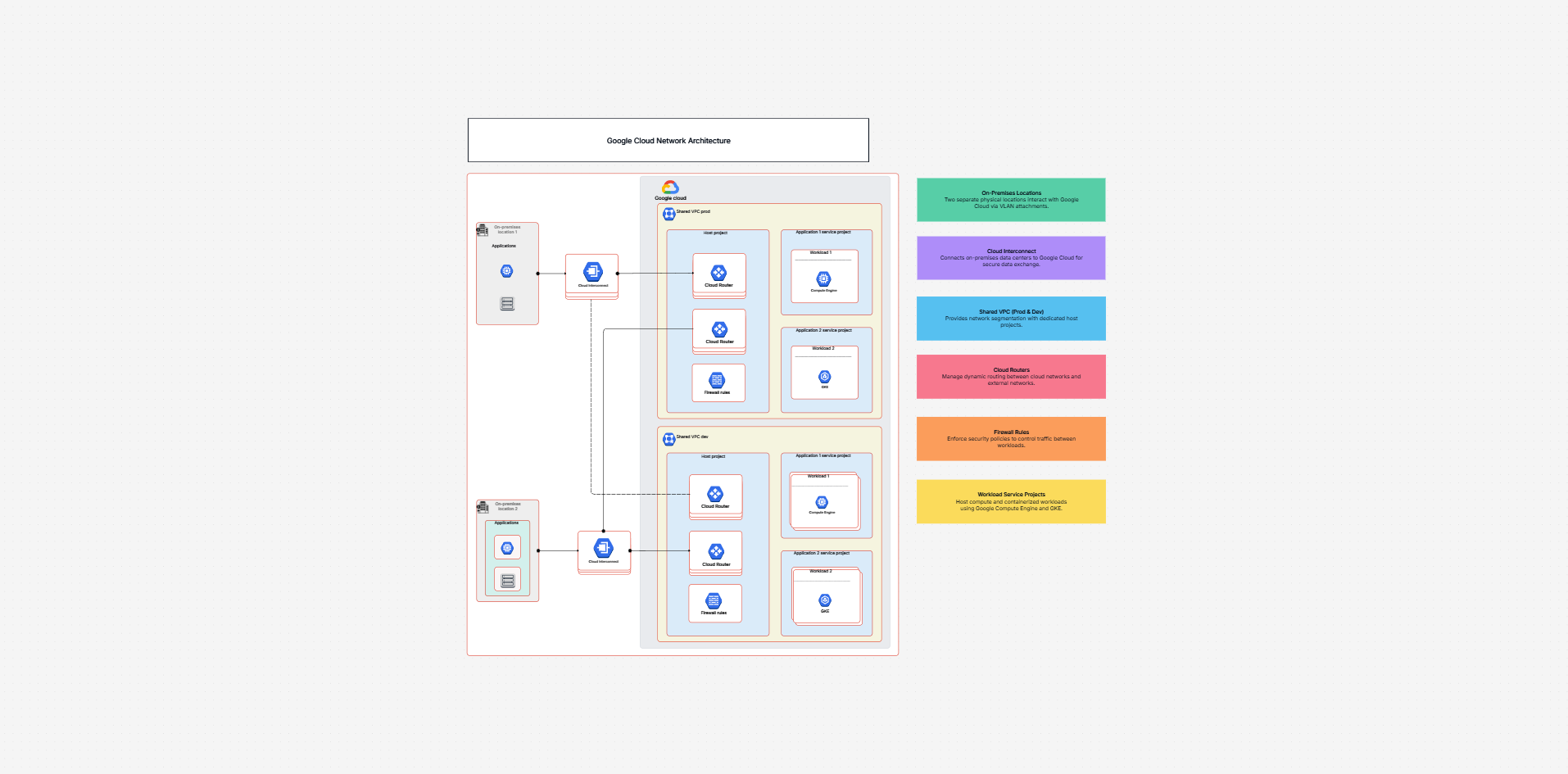Screen dimensions: 1568x774
Task: Click the 'Host project' label in Shared VPC dev
Action: coord(713,456)
